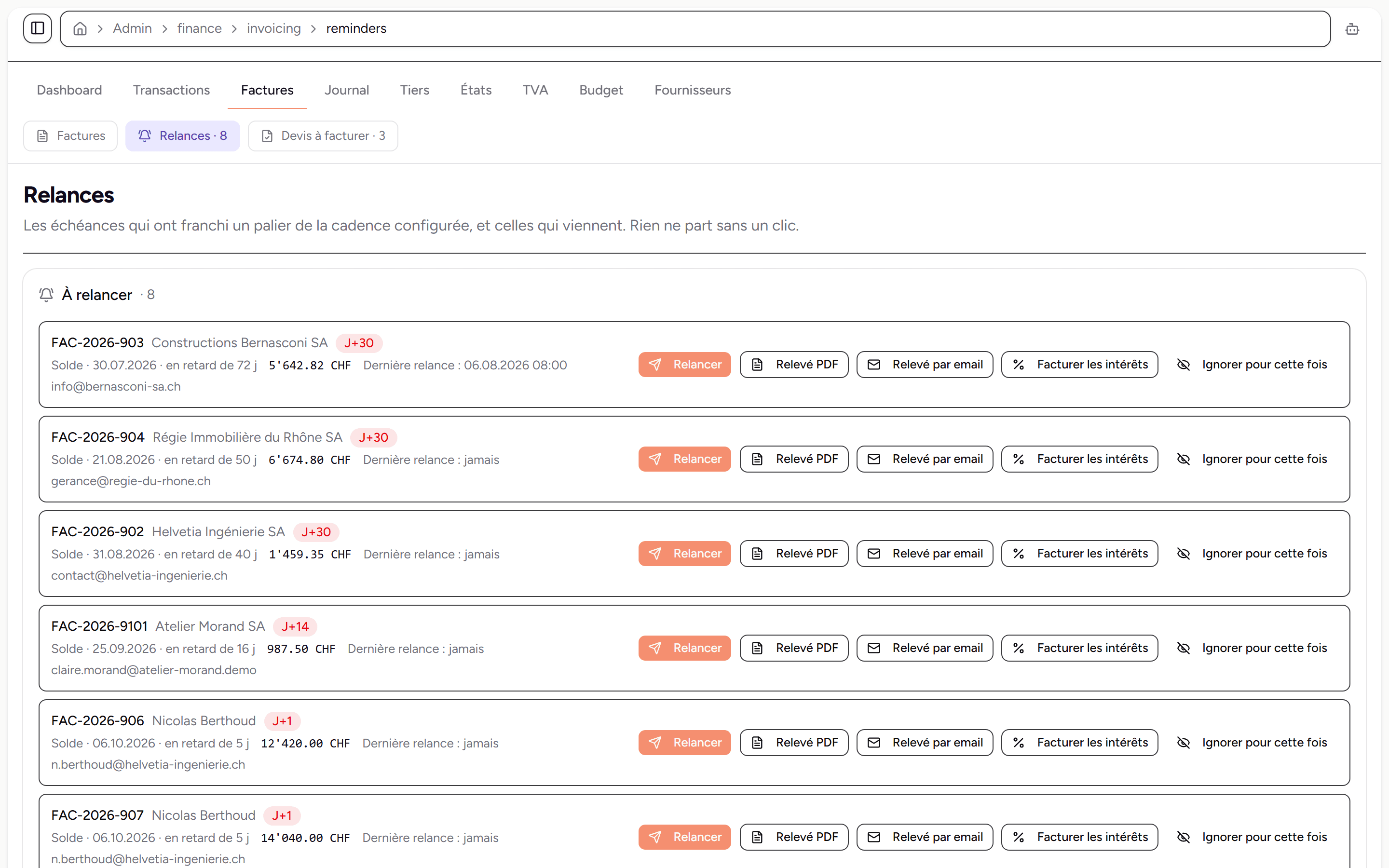Open the assistant robot icon

pos(1352,29)
